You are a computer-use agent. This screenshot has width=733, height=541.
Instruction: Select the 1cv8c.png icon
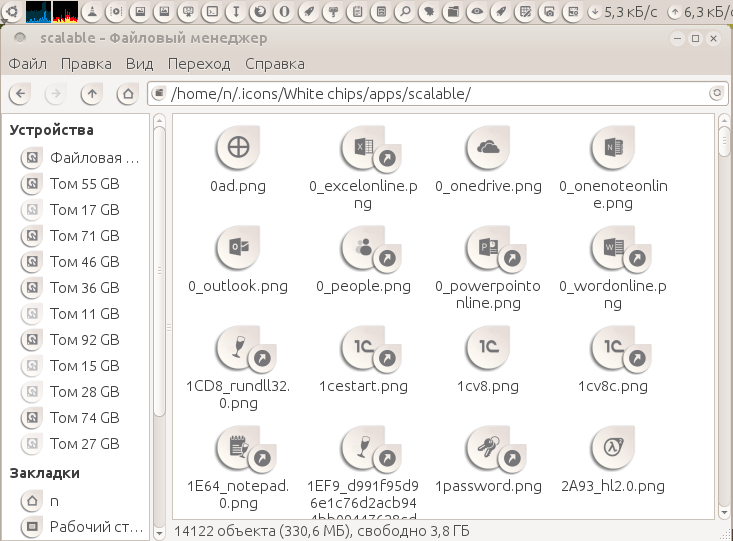[614, 348]
